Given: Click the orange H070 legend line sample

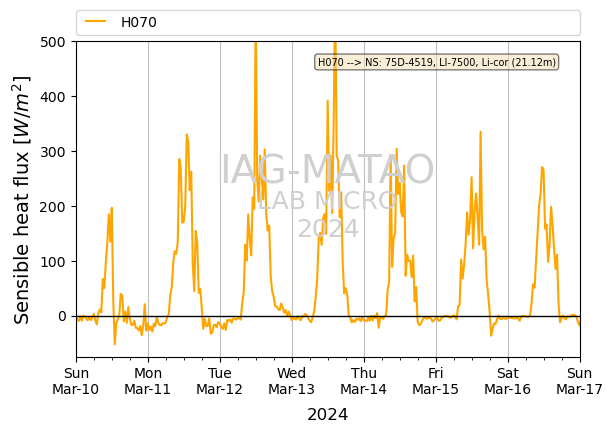Looking at the screenshot, I should [96, 21].
